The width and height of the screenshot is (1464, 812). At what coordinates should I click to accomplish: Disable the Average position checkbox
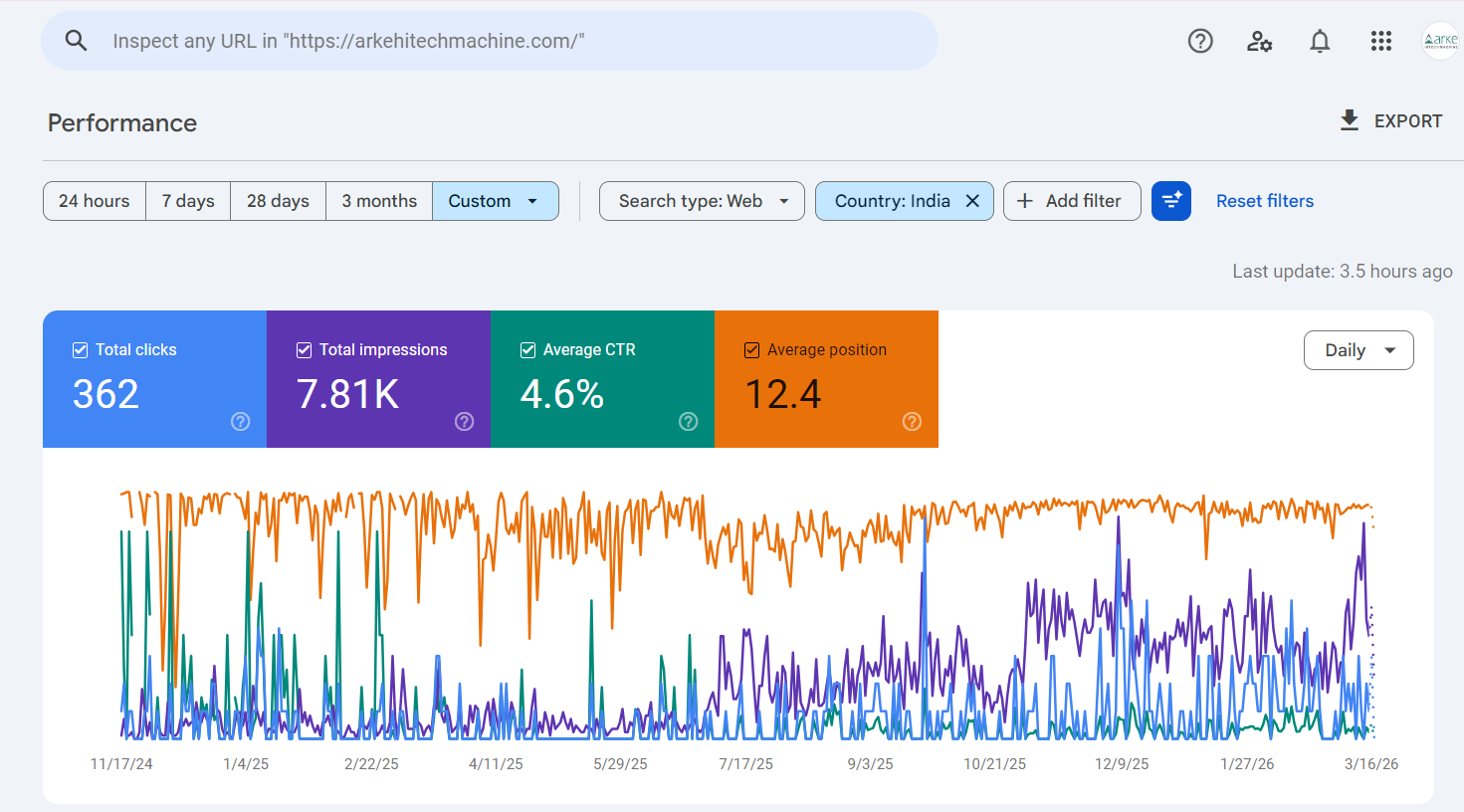pos(751,349)
